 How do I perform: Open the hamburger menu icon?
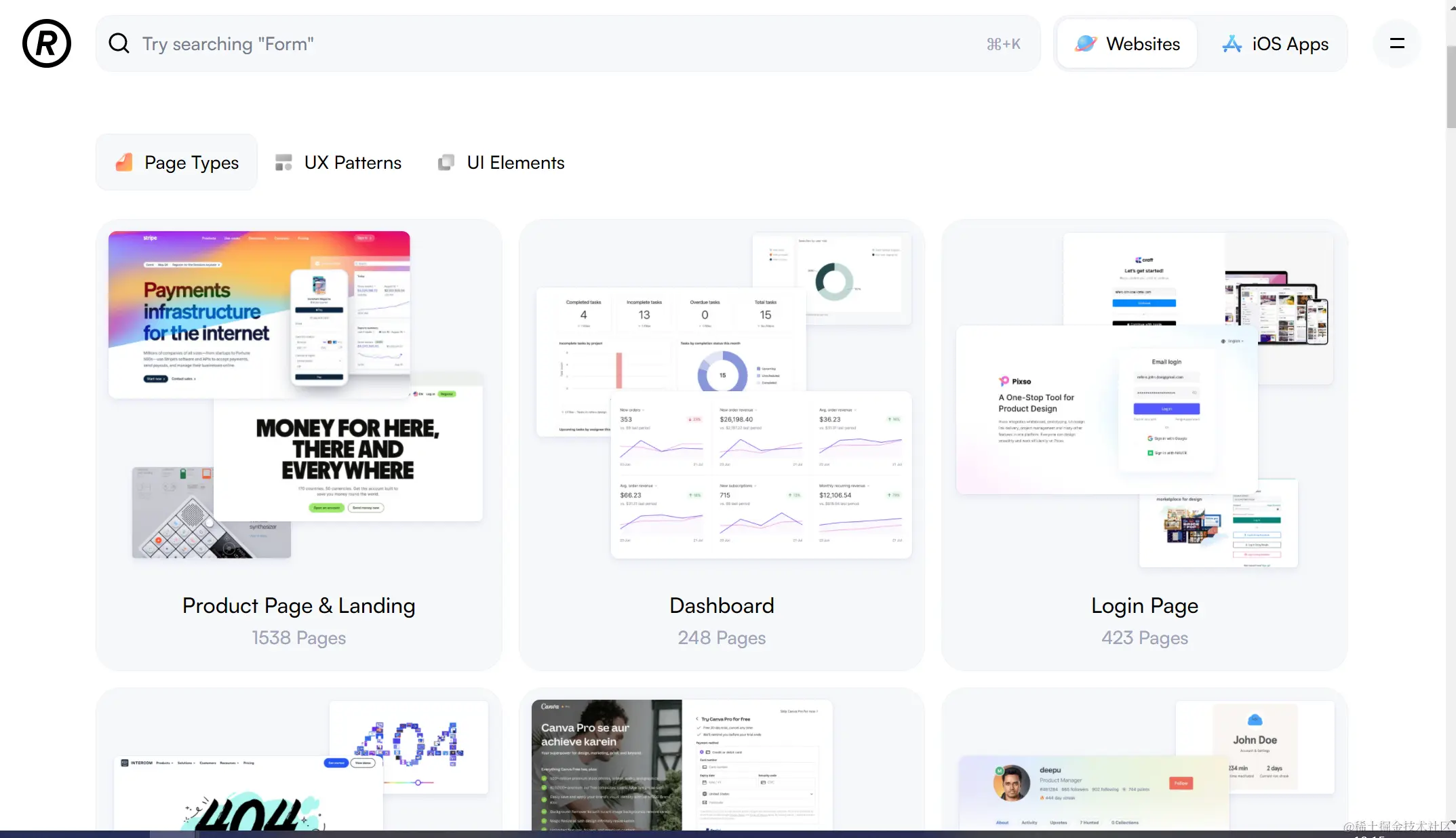pos(1396,43)
